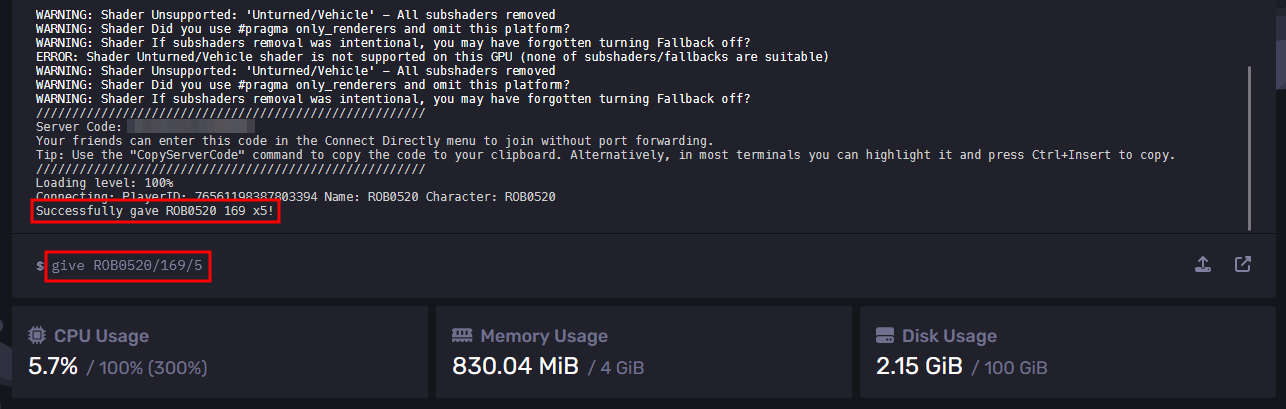
Task: Click the 'Loading level: 100%' console line
Action: [x=104, y=183]
